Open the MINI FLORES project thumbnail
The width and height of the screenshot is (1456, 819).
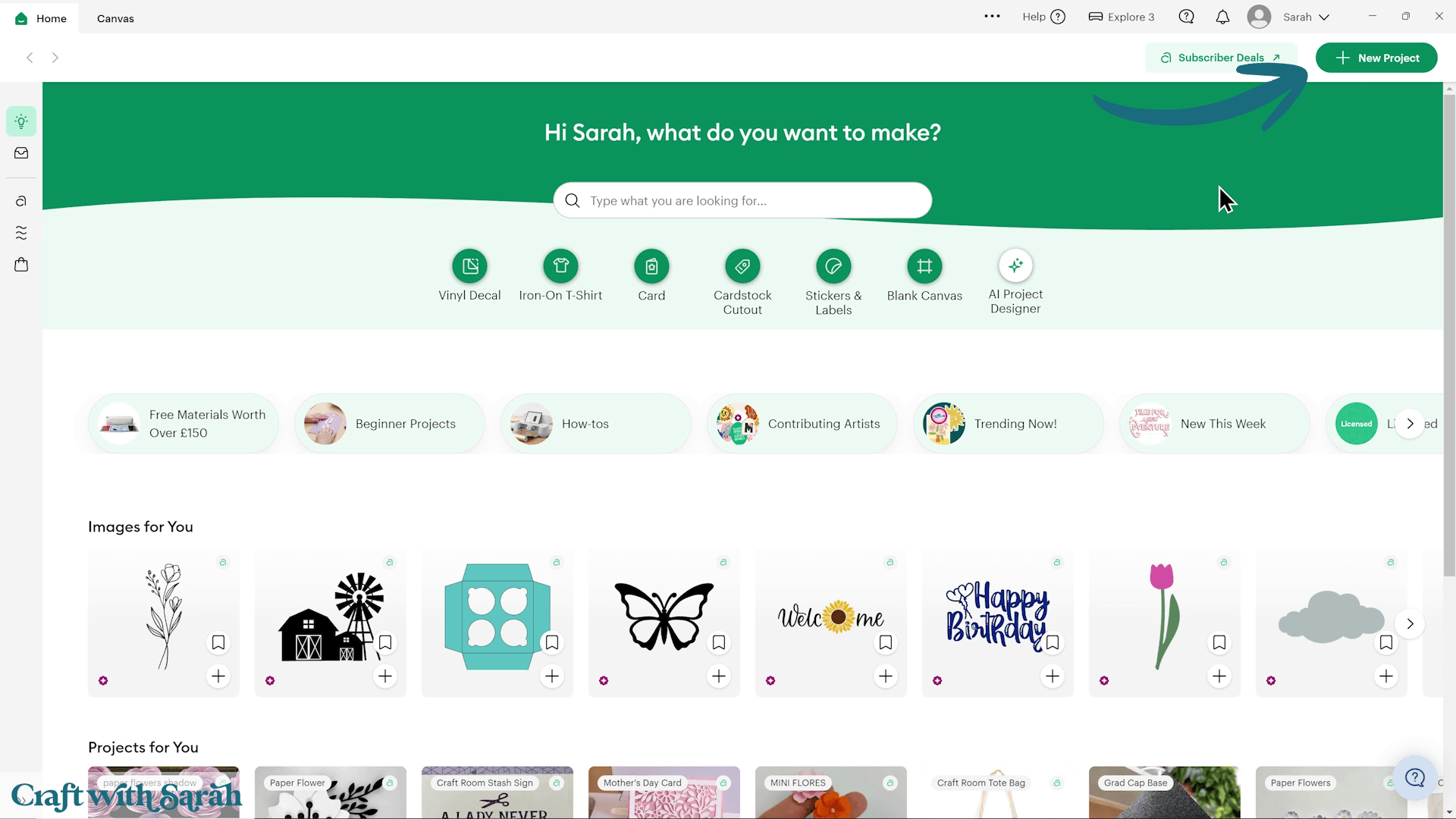coord(831,792)
